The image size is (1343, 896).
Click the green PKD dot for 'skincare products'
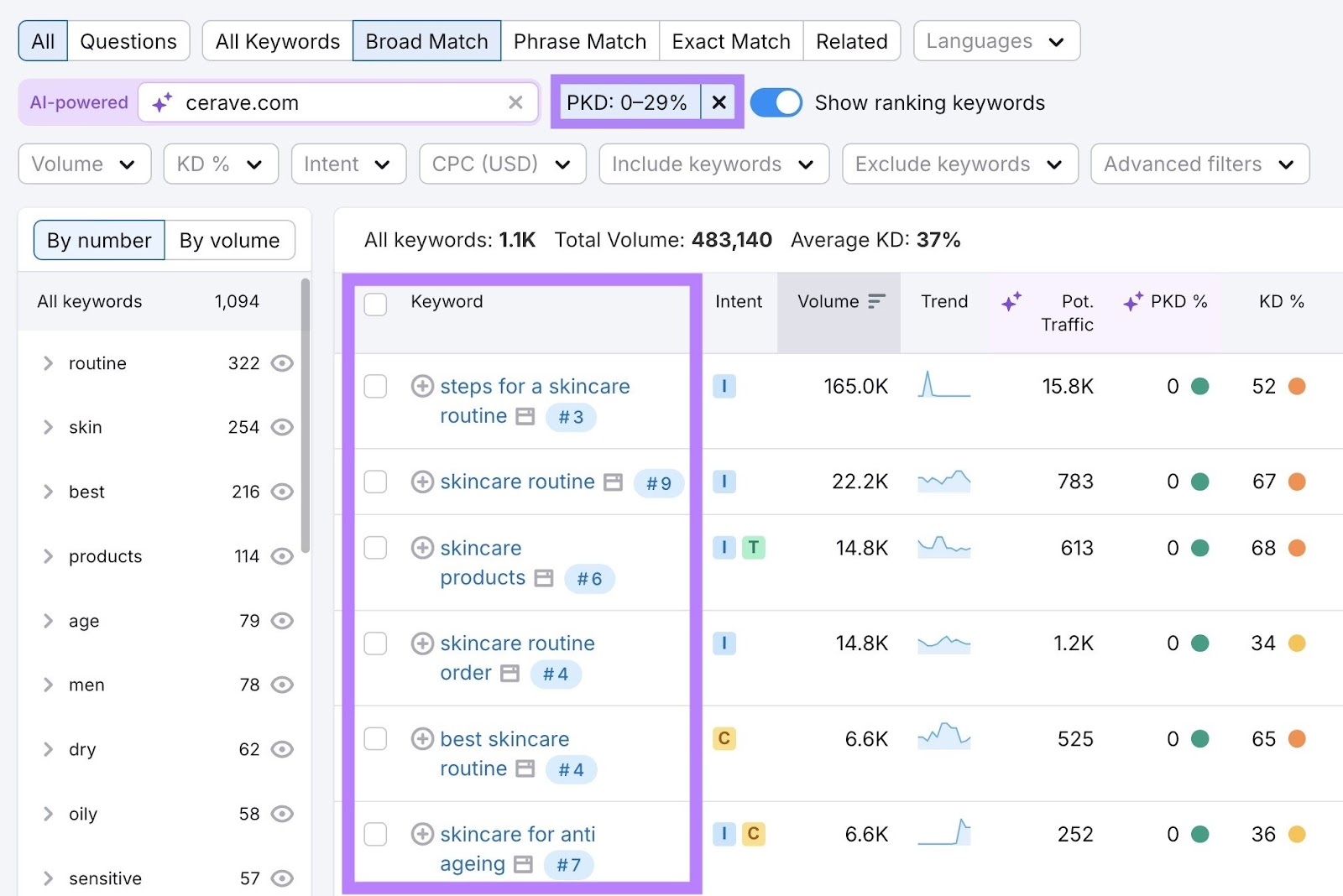pyautogui.click(x=1200, y=548)
